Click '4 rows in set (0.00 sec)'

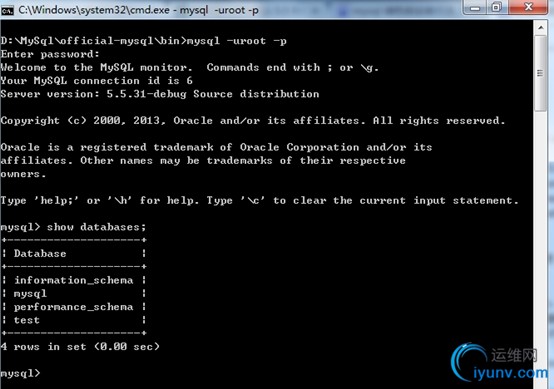80,347
